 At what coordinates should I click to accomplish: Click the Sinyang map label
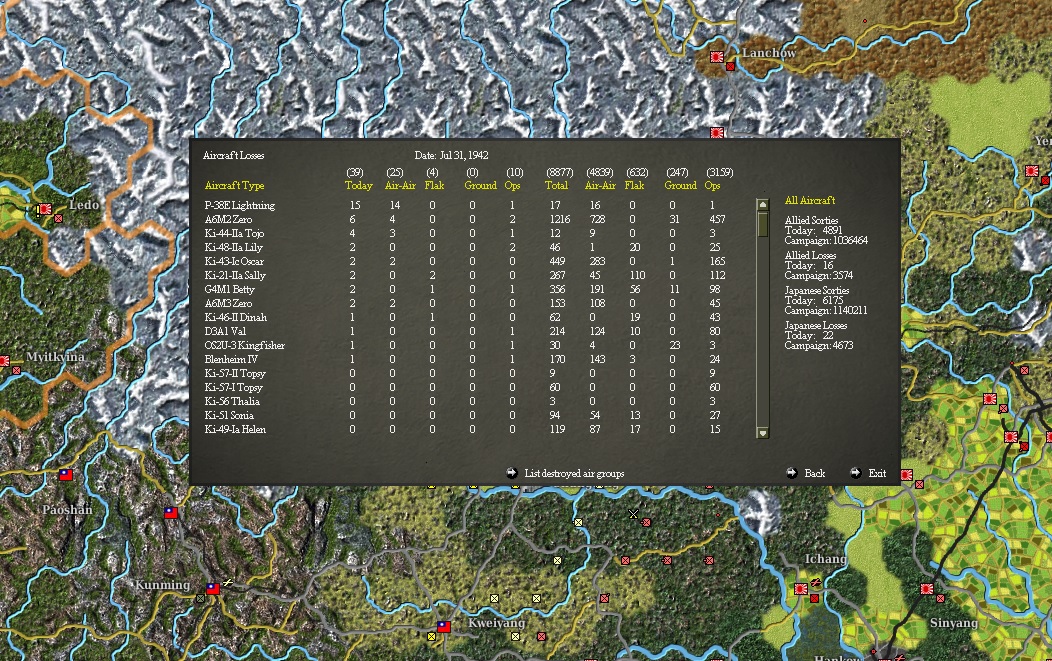(953, 623)
